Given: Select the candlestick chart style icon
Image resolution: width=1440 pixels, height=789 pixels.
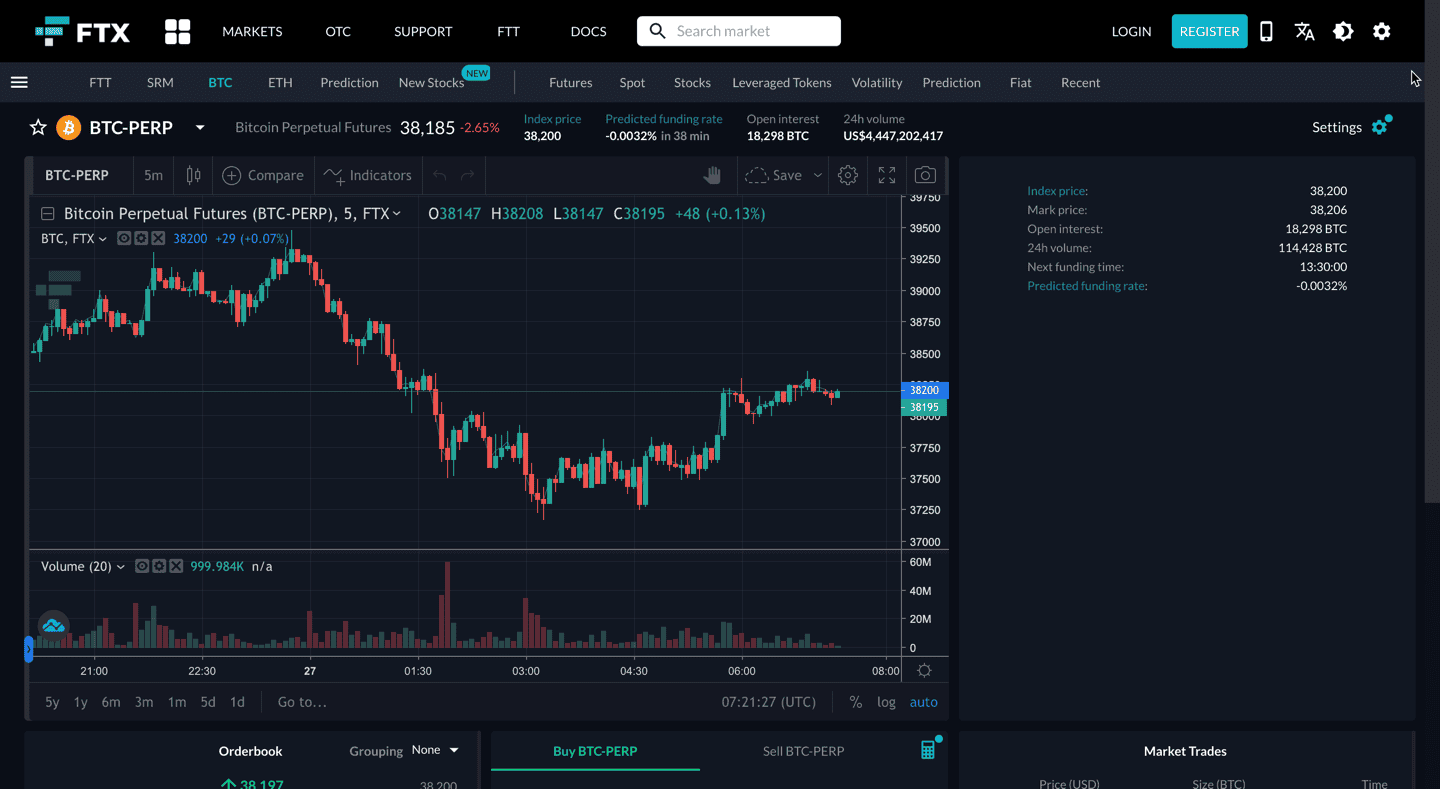Looking at the screenshot, I should pyautogui.click(x=194, y=175).
